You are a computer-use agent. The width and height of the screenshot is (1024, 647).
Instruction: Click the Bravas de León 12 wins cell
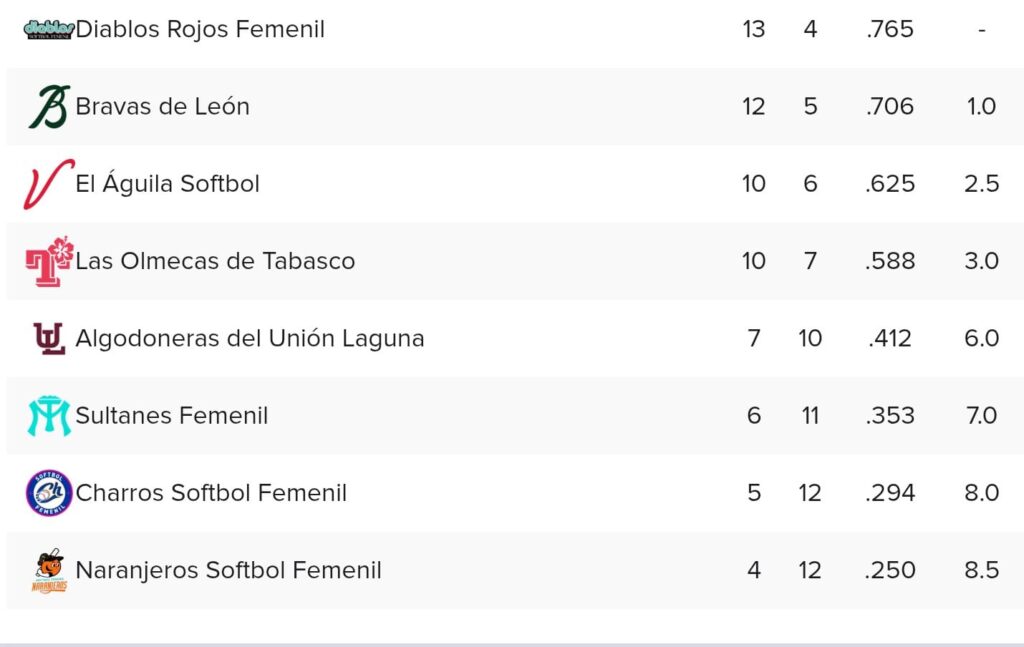click(x=754, y=107)
